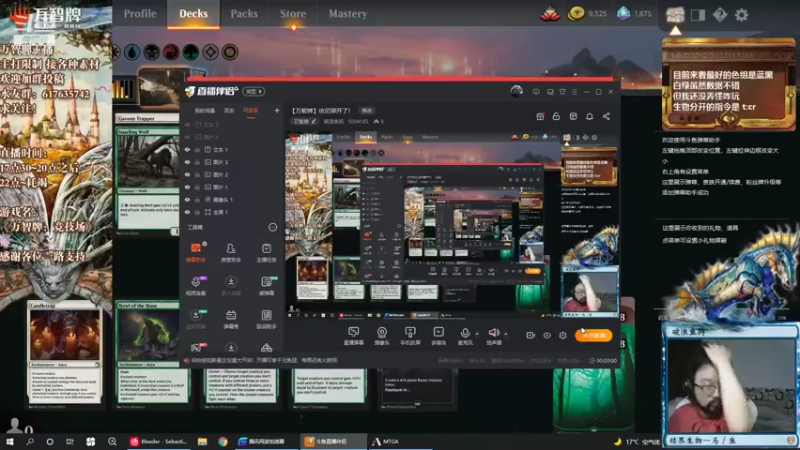Open the 主播任务 tool

pos(266,252)
